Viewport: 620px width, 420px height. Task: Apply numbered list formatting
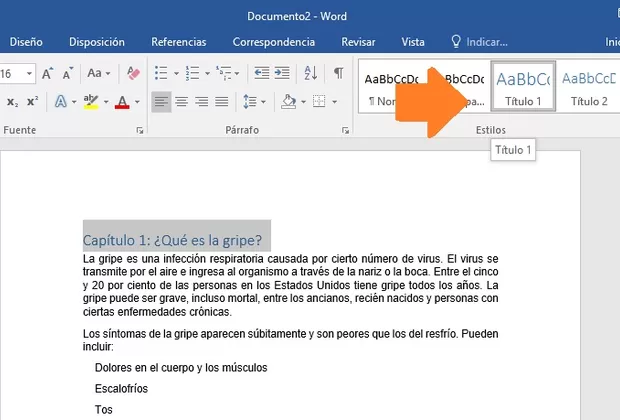(x=193, y=73)
